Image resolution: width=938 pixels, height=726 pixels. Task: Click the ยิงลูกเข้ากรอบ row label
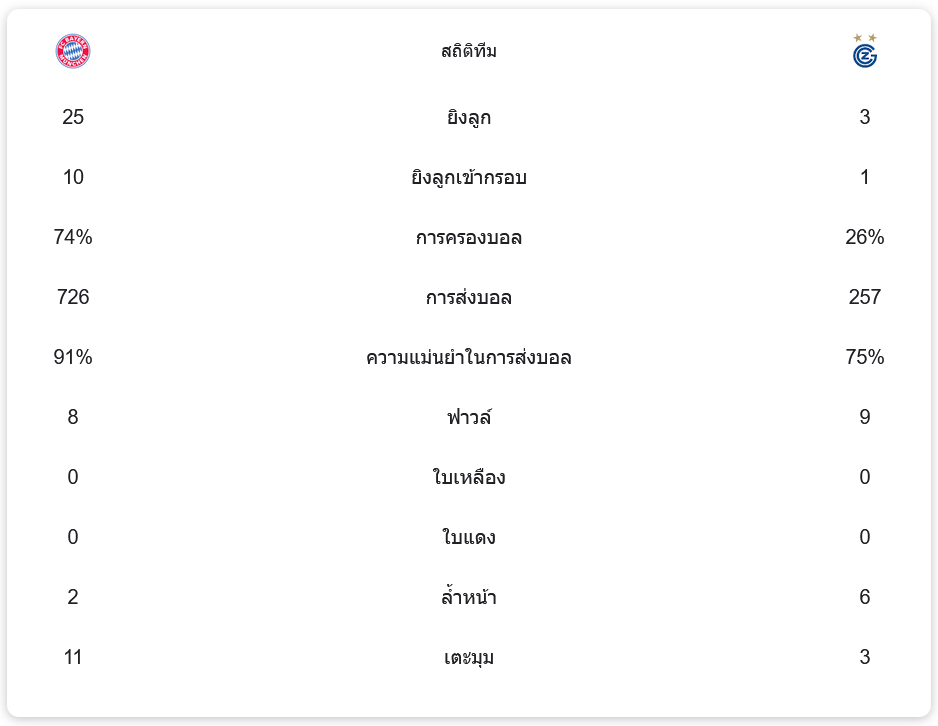click(x=469, y=178)
